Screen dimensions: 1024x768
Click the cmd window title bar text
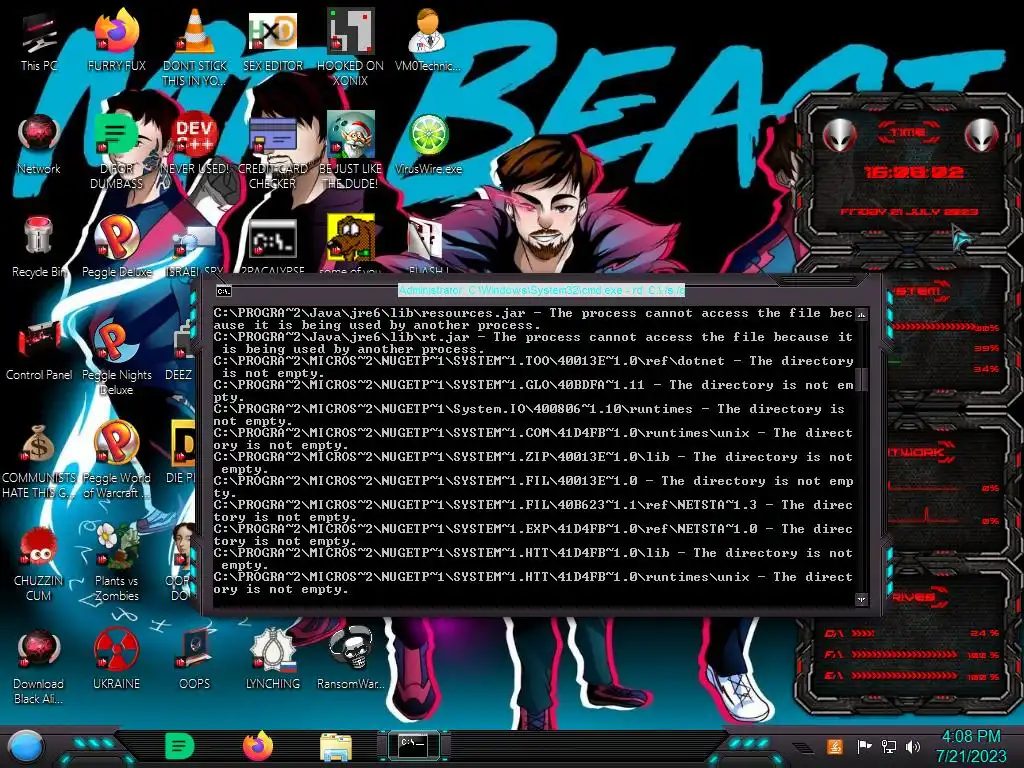541,290
